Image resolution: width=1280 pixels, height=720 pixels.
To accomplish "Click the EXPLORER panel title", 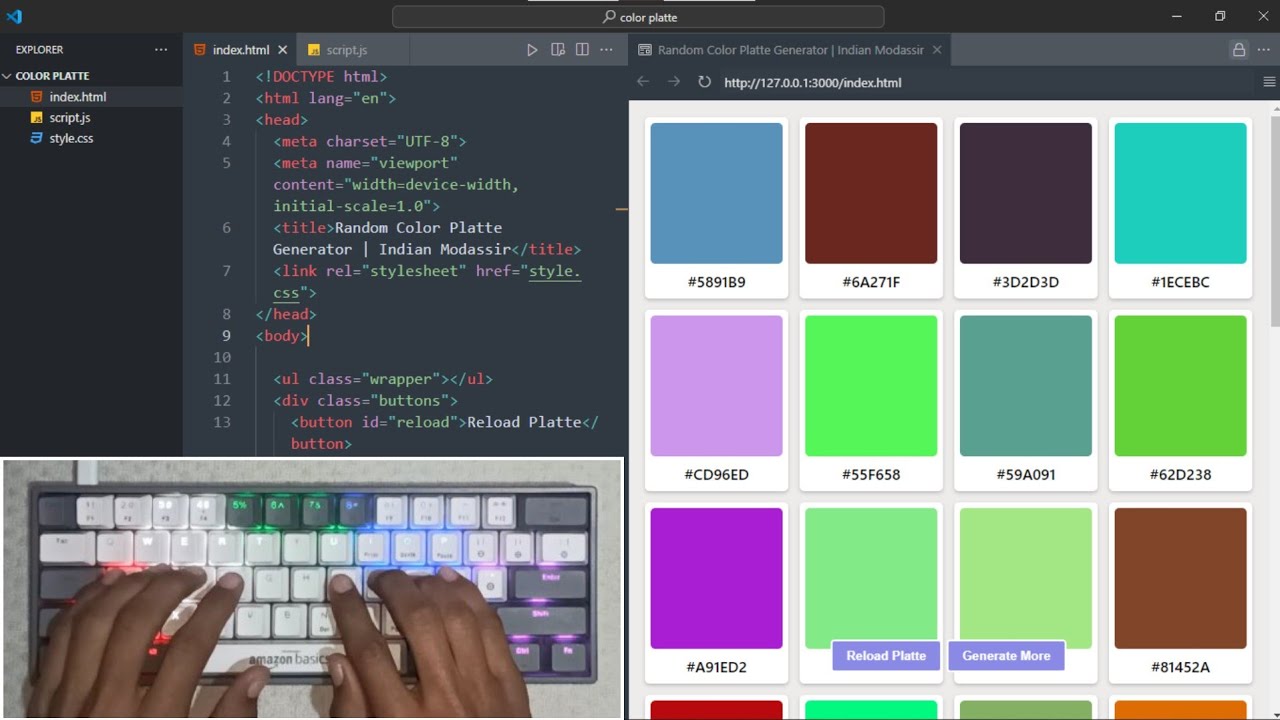I will click(x=39, y=49).
